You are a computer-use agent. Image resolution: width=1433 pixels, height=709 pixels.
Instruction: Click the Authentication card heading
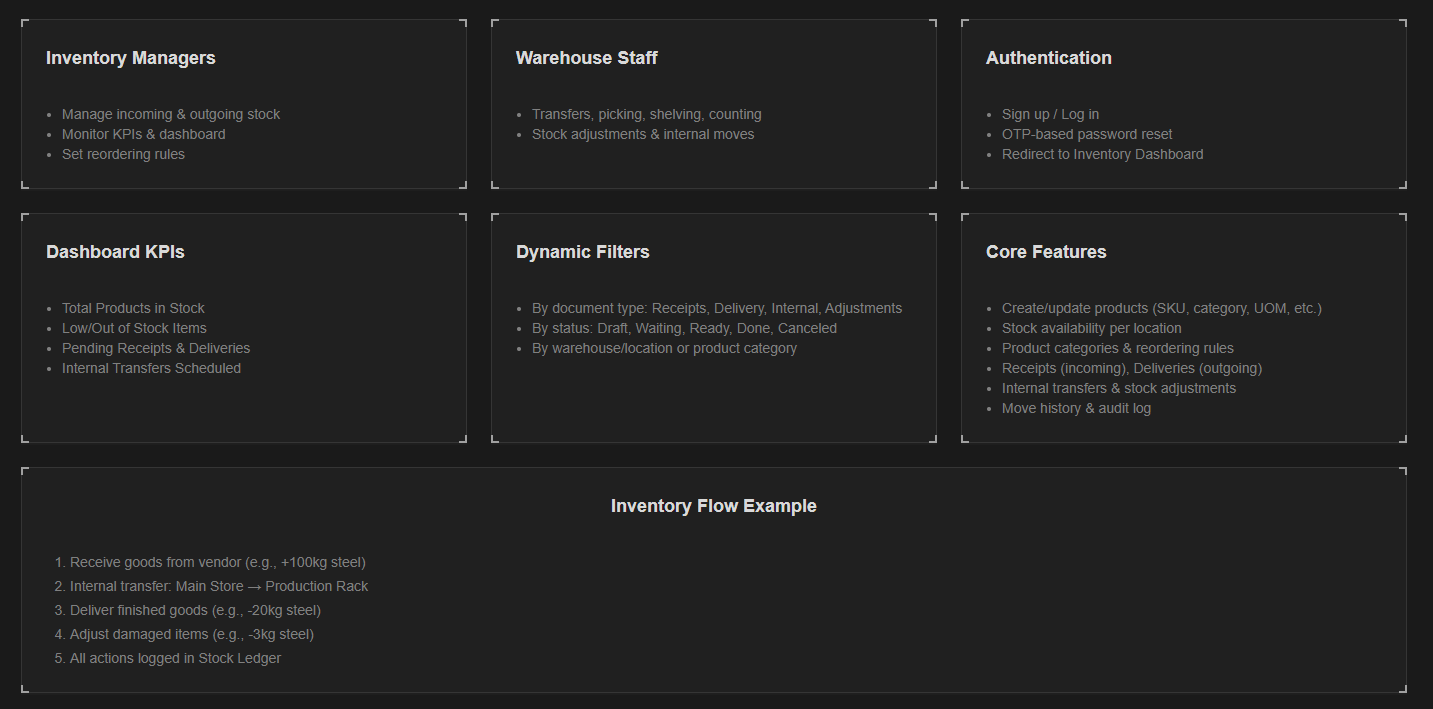click(x=1048, y=58)
